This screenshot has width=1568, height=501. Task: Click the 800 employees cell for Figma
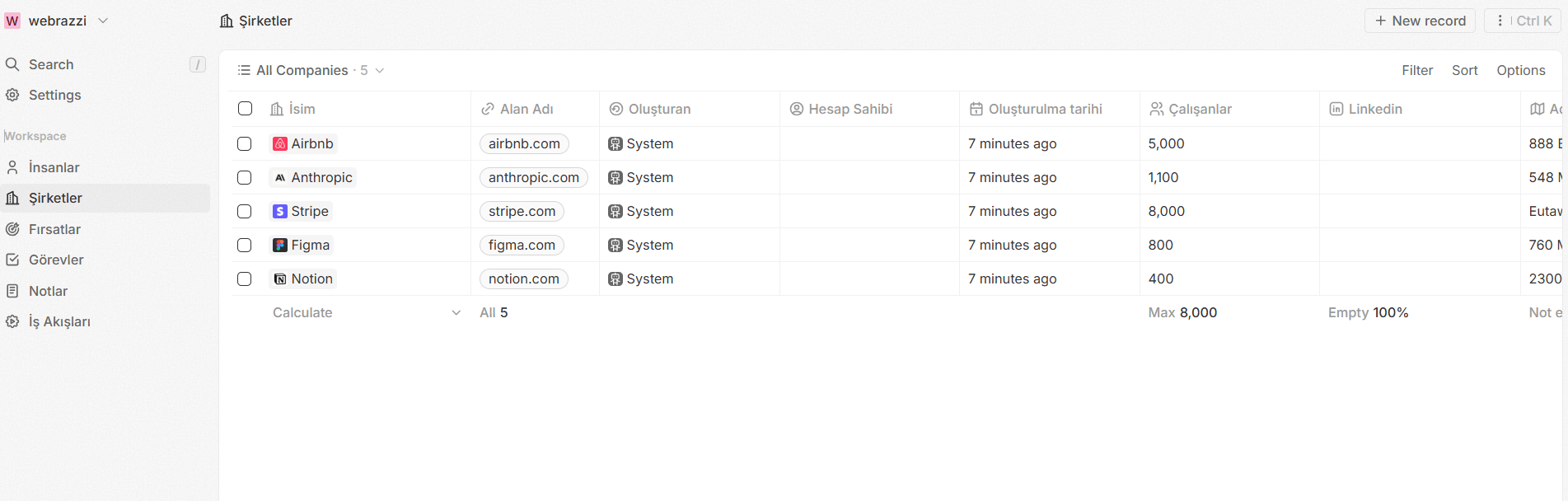(x=1229, y=245)
